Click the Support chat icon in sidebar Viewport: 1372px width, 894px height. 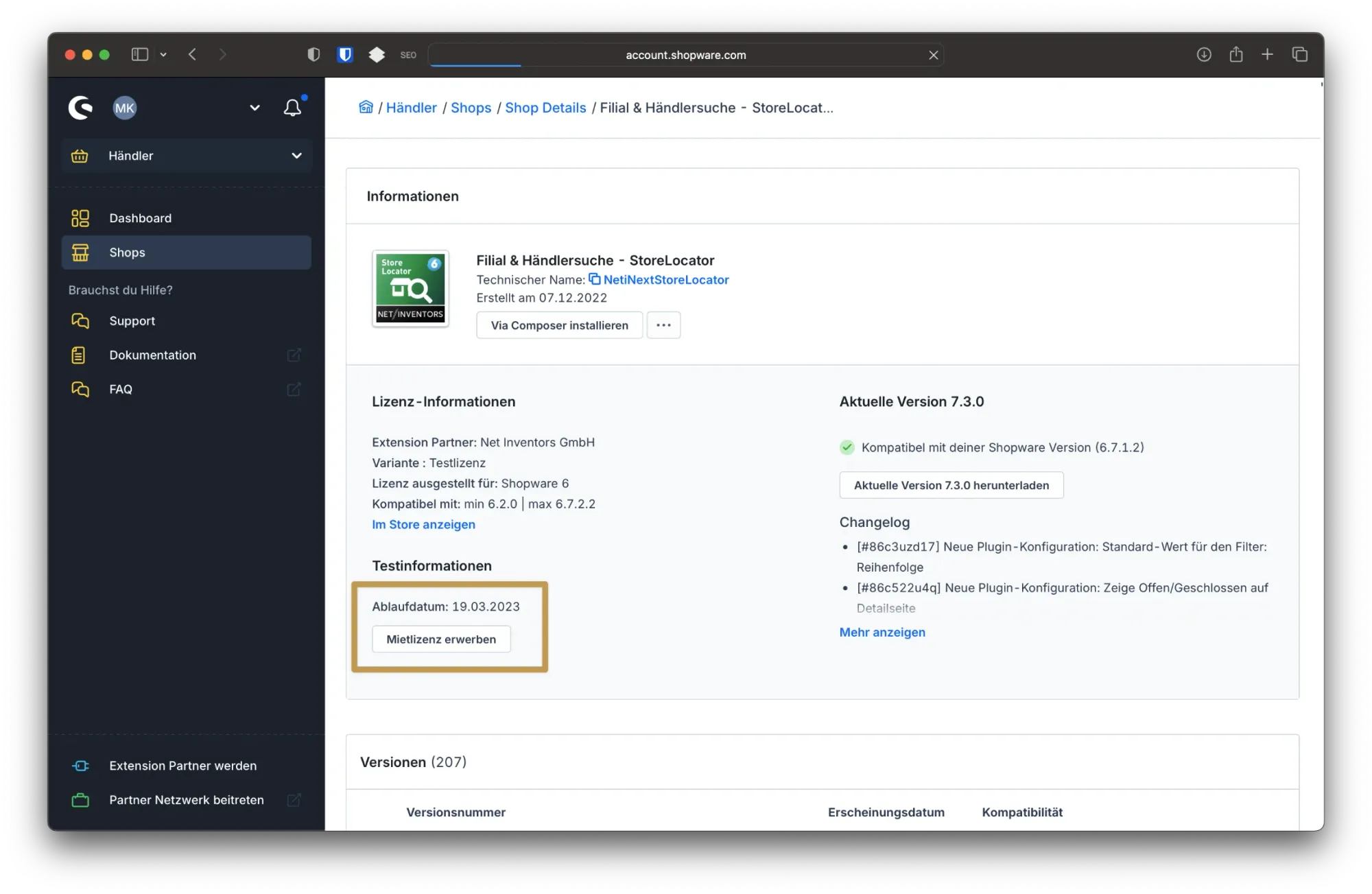point(80,320)
